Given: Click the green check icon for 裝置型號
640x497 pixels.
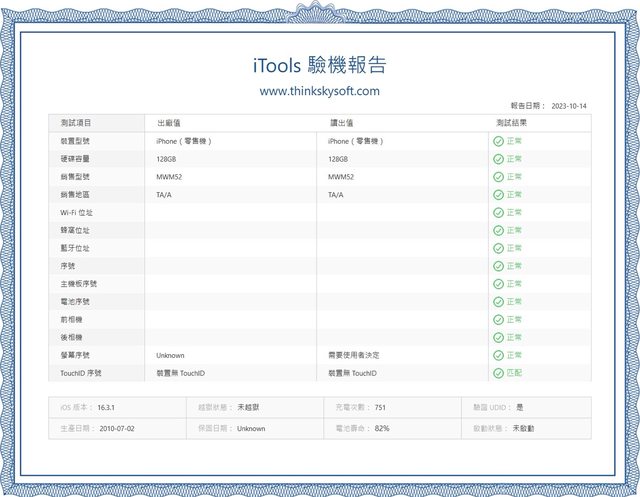Looking at the screenshot, I should coord(498,141).
